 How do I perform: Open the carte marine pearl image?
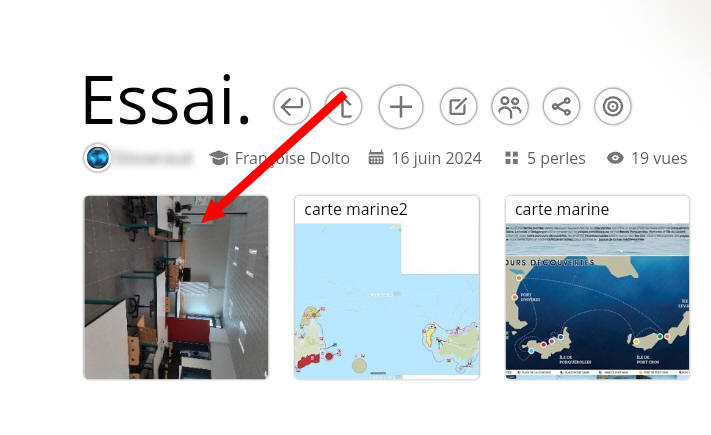tap(597, 301)
